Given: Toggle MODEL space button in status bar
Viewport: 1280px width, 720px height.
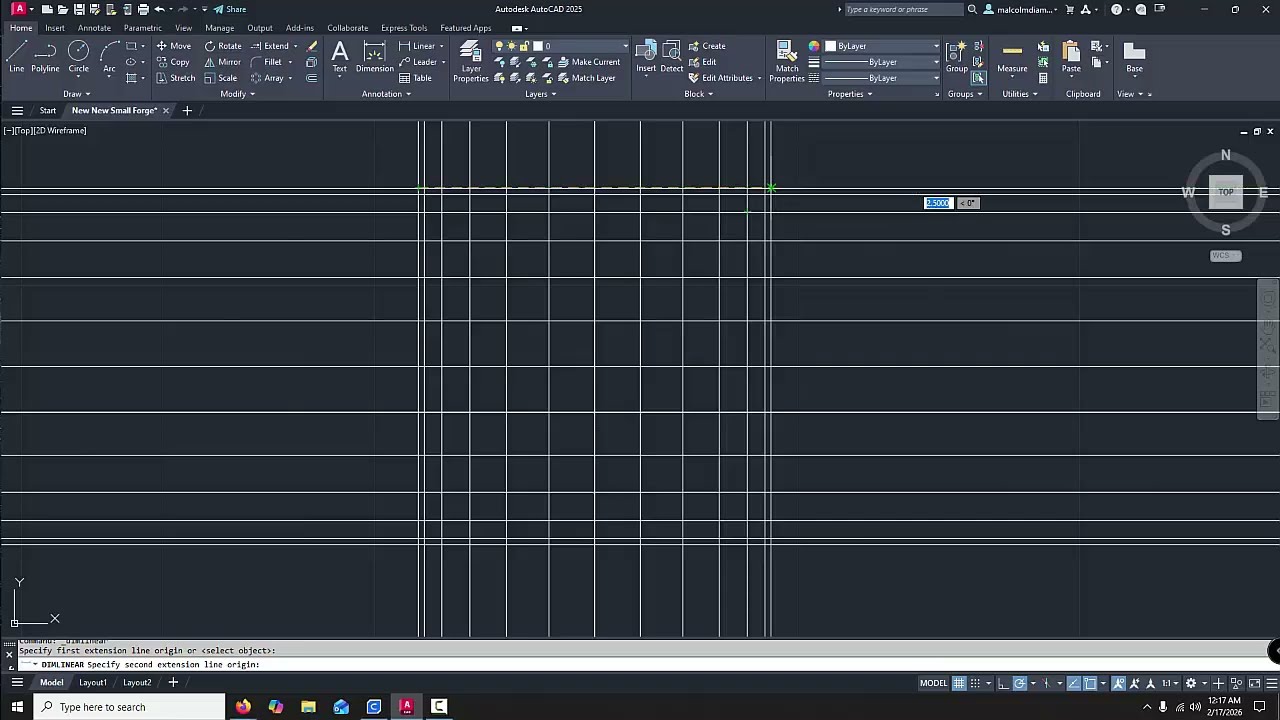Looking at the screenshot, I should [933, 683].
